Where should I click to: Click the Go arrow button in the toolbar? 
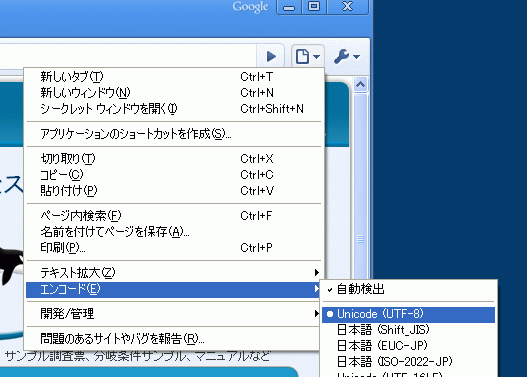click(271, 56)
